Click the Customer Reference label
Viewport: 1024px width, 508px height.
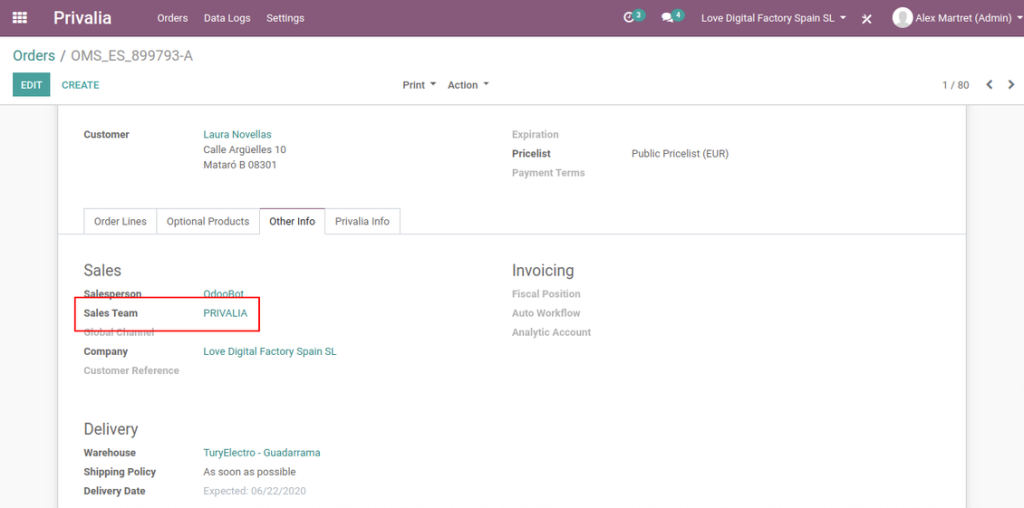[x=131, y=370]
